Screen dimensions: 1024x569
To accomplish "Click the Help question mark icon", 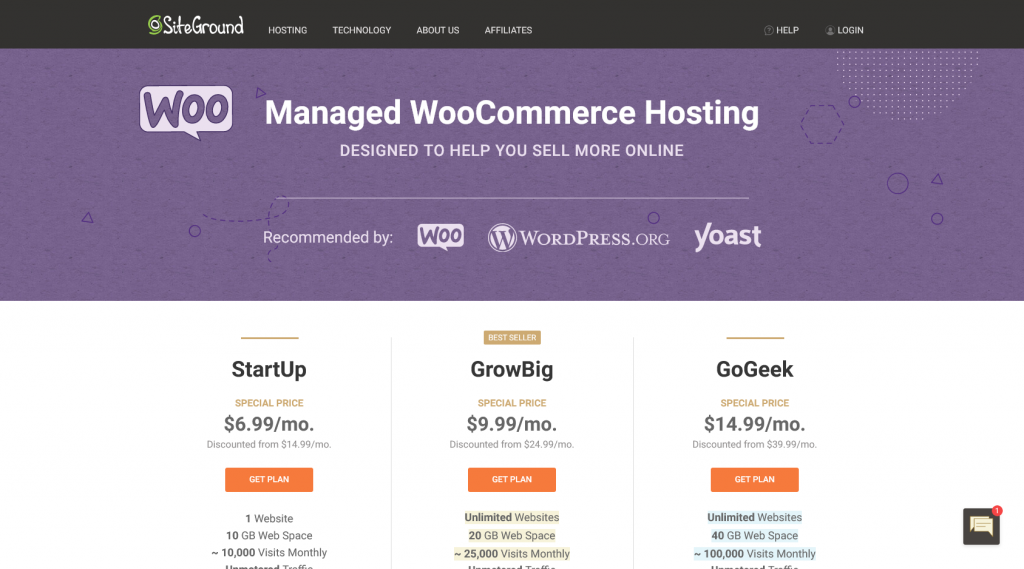I will point(769,30).
